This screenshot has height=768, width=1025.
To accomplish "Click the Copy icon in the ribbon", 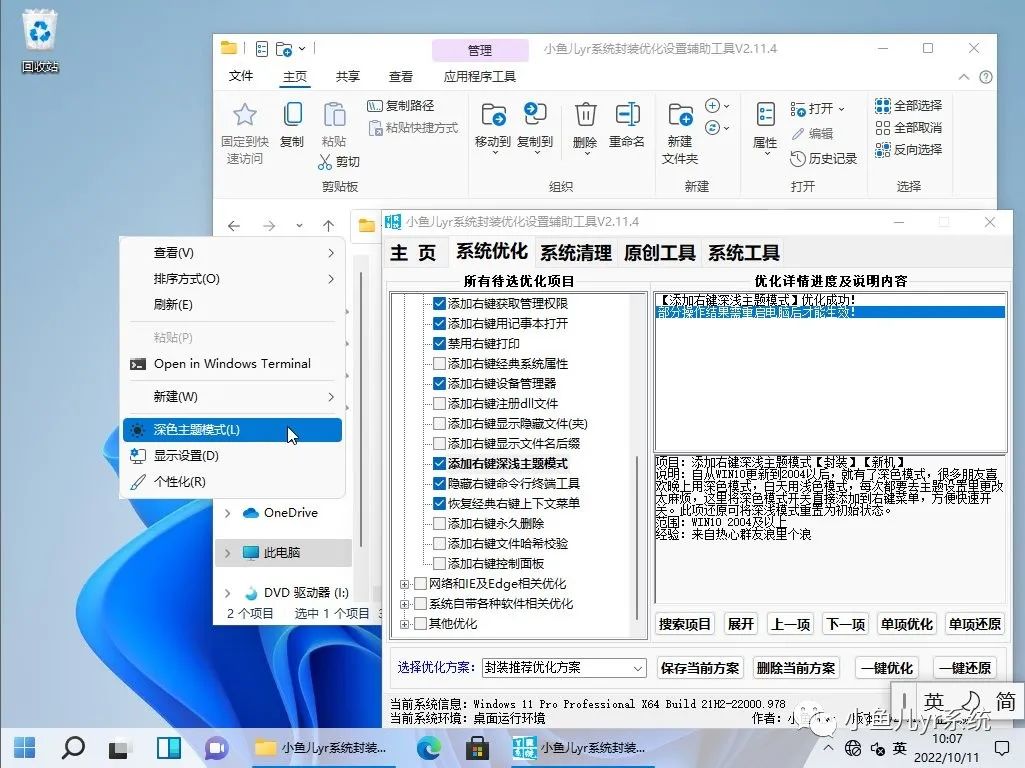I will [292, 115].
